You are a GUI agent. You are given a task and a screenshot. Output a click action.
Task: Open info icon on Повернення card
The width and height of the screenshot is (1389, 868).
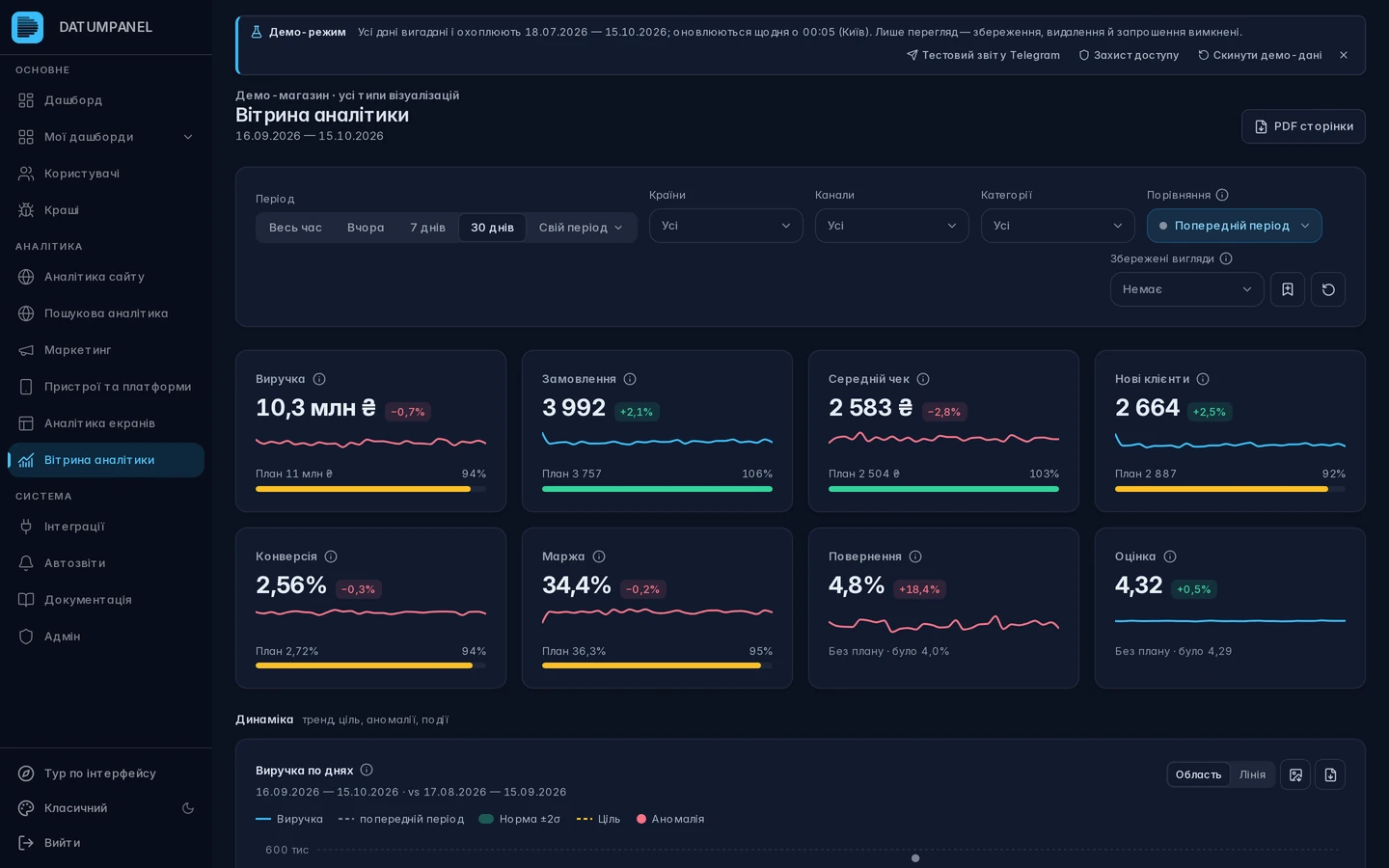coord(915,556)
